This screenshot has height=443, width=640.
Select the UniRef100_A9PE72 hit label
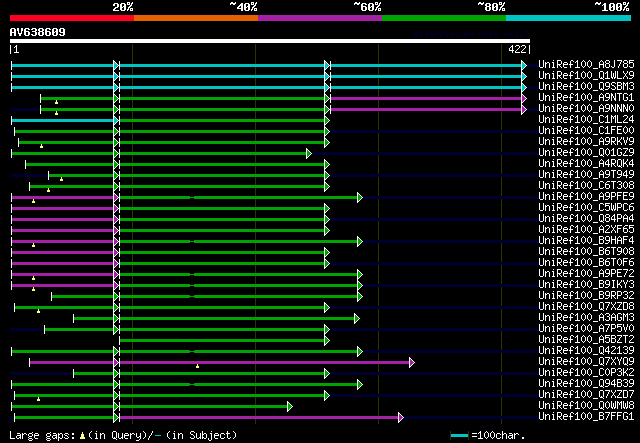pos(586,274)
